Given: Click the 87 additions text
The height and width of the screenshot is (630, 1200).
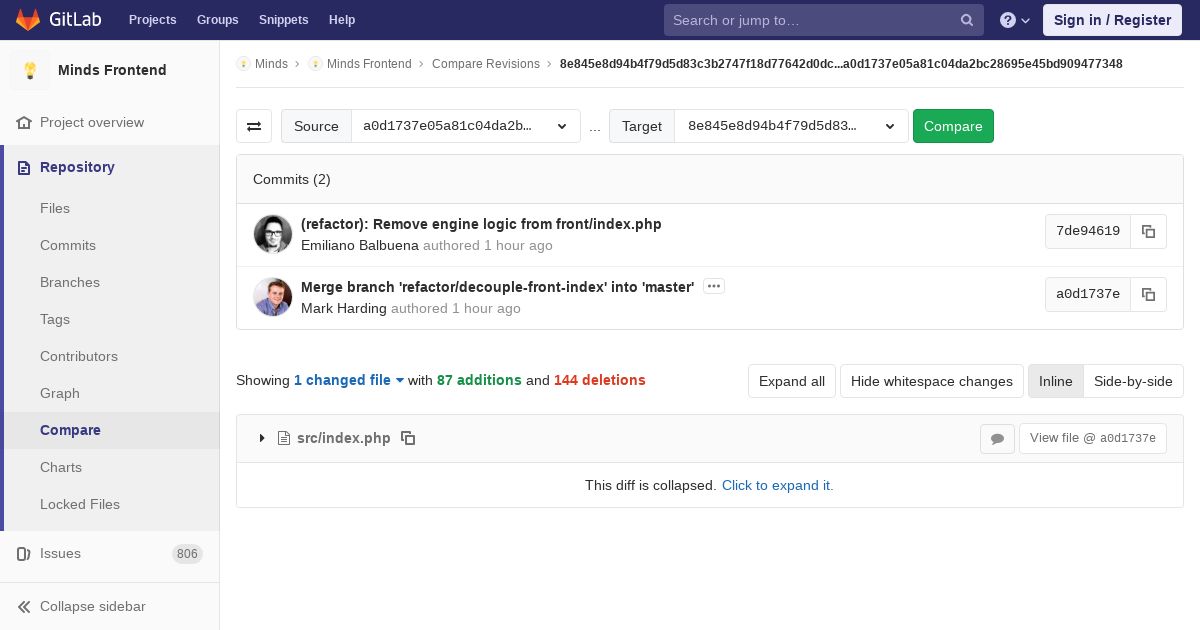Looking at the screenshot, I should pos(479,380).
